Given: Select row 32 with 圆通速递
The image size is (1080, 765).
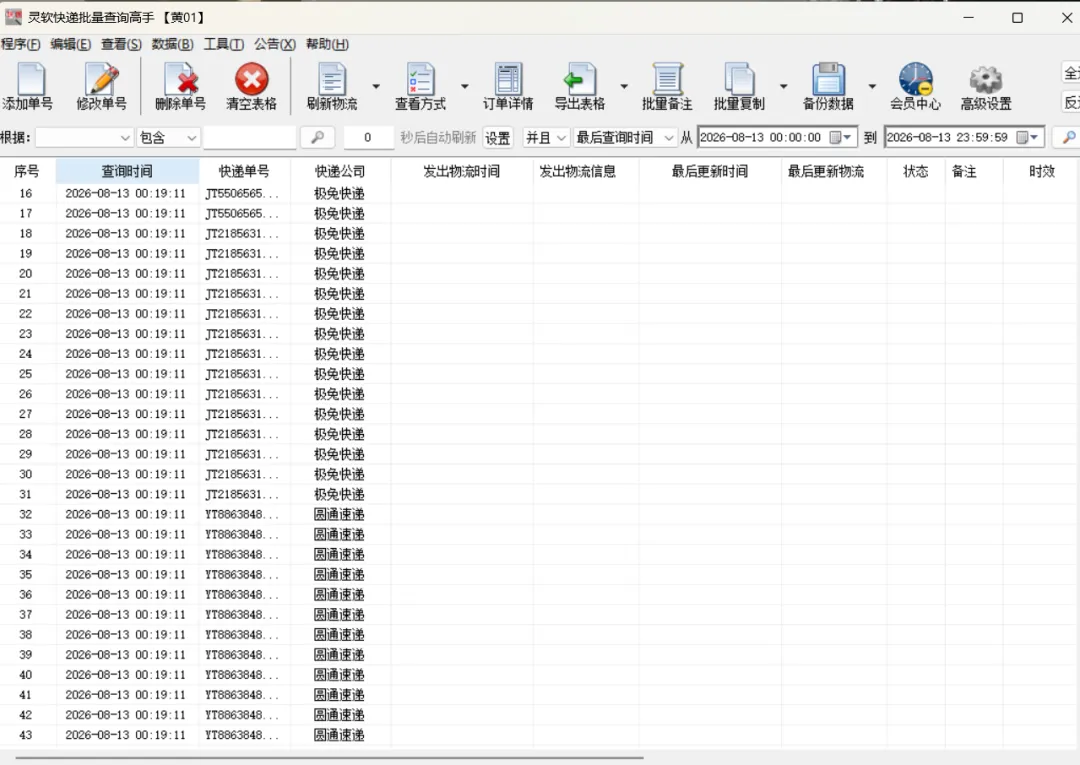Looking at the screenshot, I should point(540,514).
